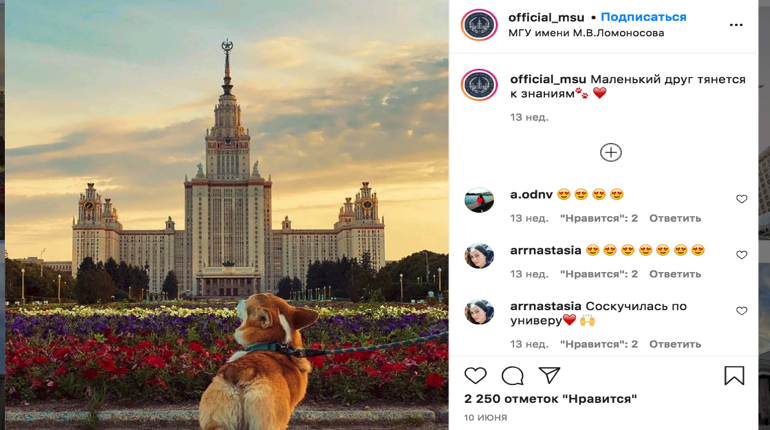
Task: Like arrnastasia's emoji comment heart
Action: 742,255
